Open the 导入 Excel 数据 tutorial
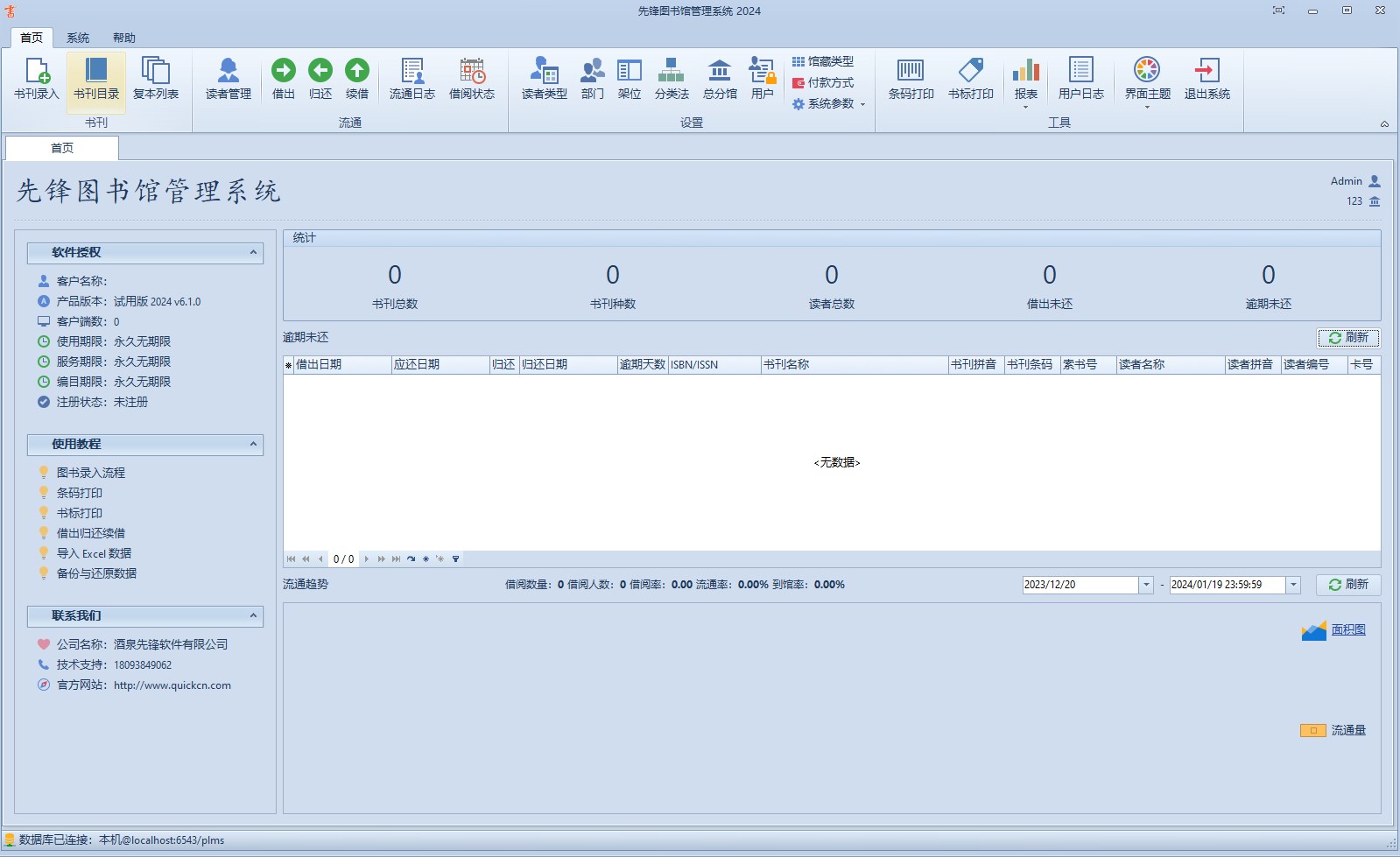1400x857 pixels. 94,553
